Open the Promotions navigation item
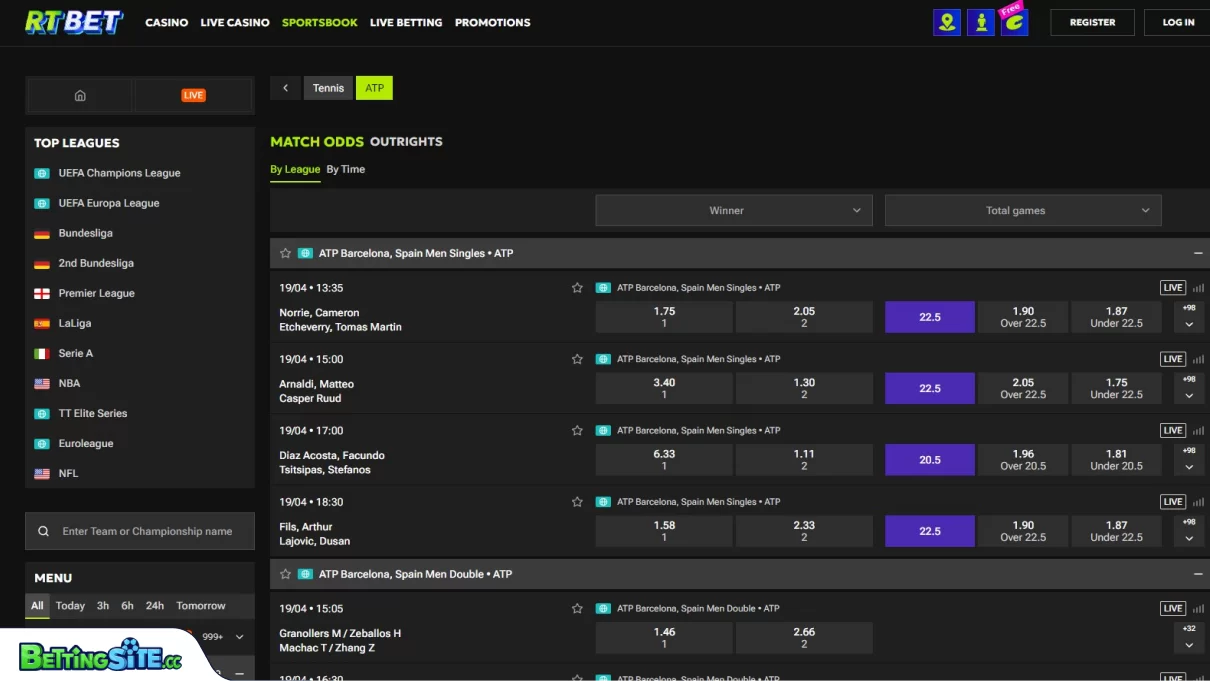1210x681 pixels. click(x=493, y=22)
